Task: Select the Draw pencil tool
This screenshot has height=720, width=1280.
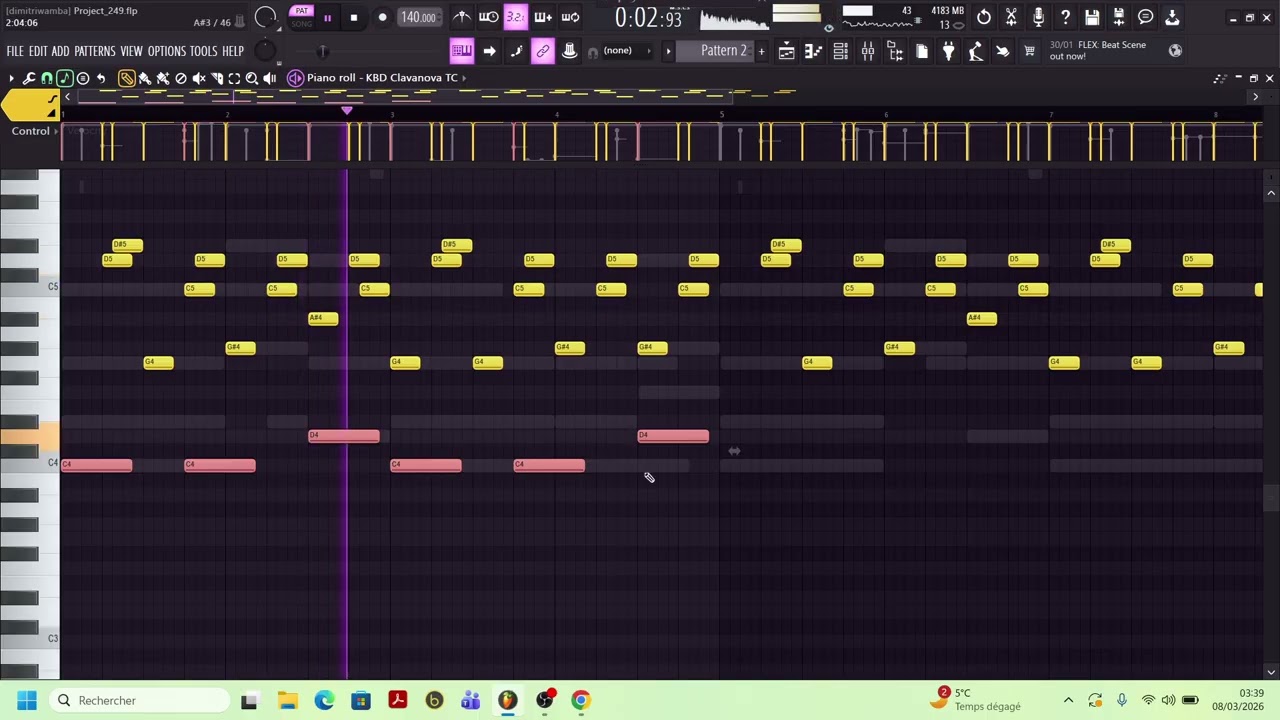Action: (x=127, y=78)
